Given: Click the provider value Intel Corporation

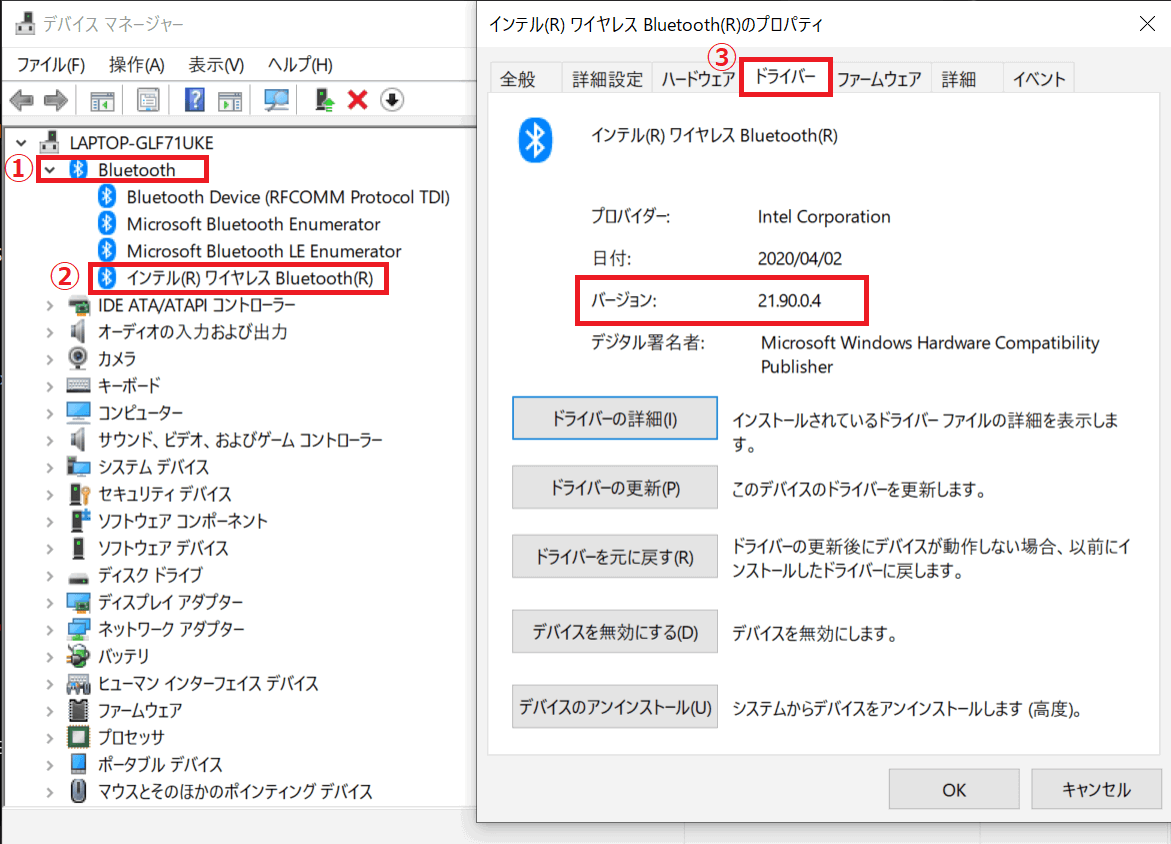Looking at the screenshot, I should [824, 217].
